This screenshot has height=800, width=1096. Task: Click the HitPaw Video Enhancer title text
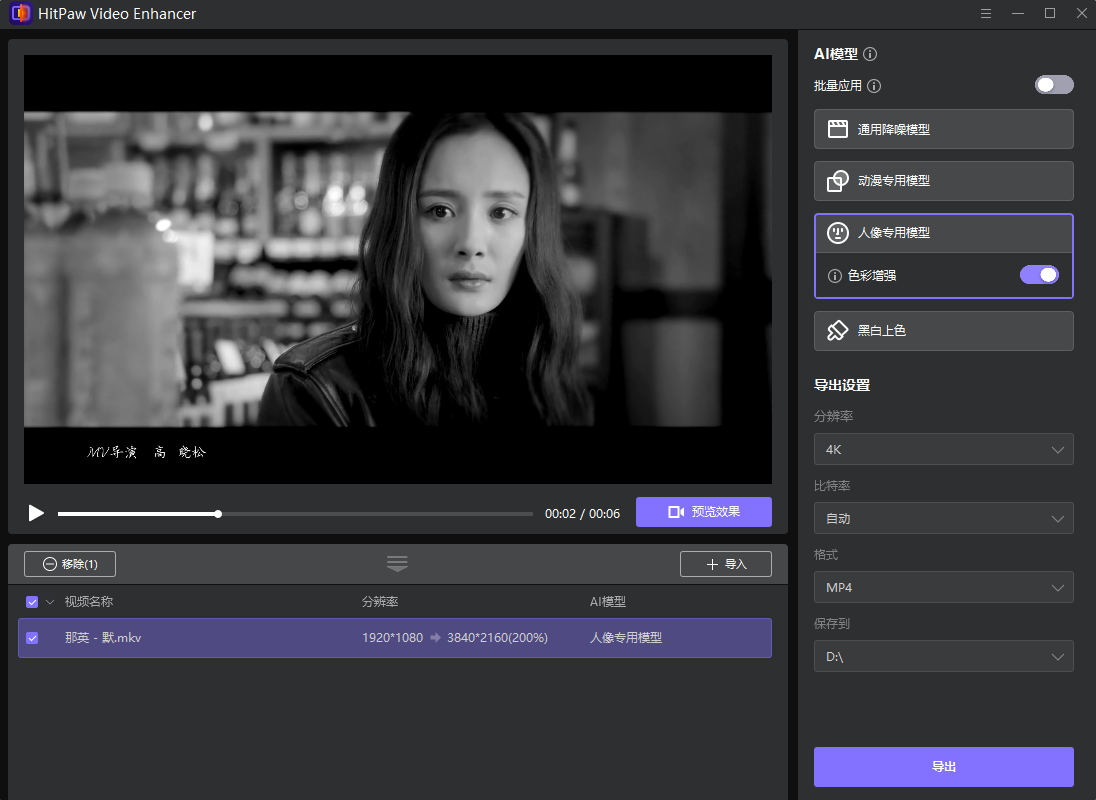click(117, 14)
